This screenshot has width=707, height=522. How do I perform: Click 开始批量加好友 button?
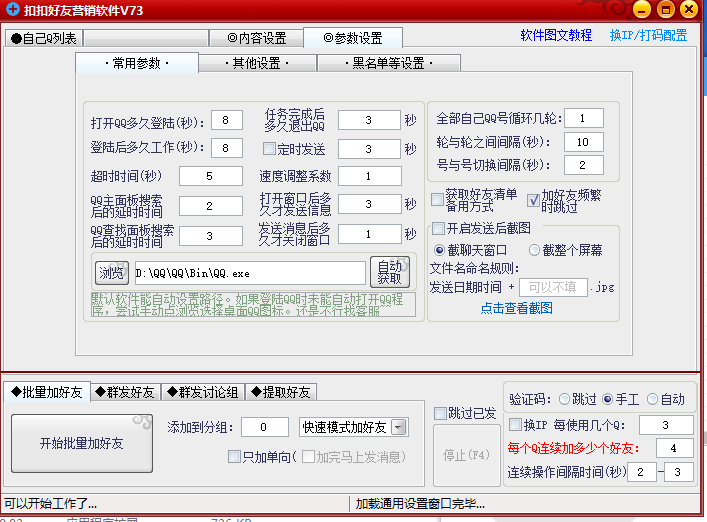coord(82,444)
